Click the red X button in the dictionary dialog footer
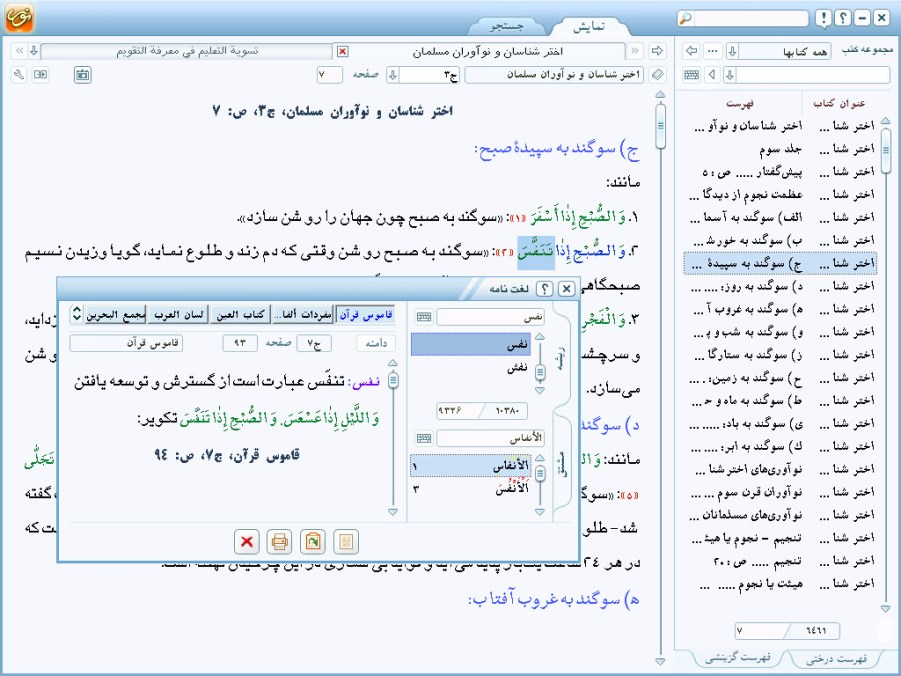The height and width of the screenshot is (676, 901). 247,541
